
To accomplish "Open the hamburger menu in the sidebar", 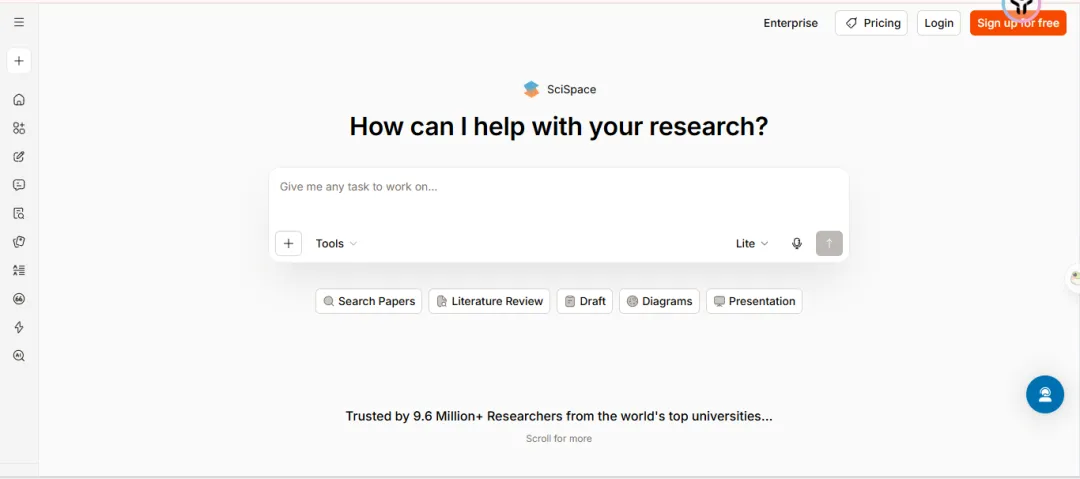I will (x=19, y=22).
